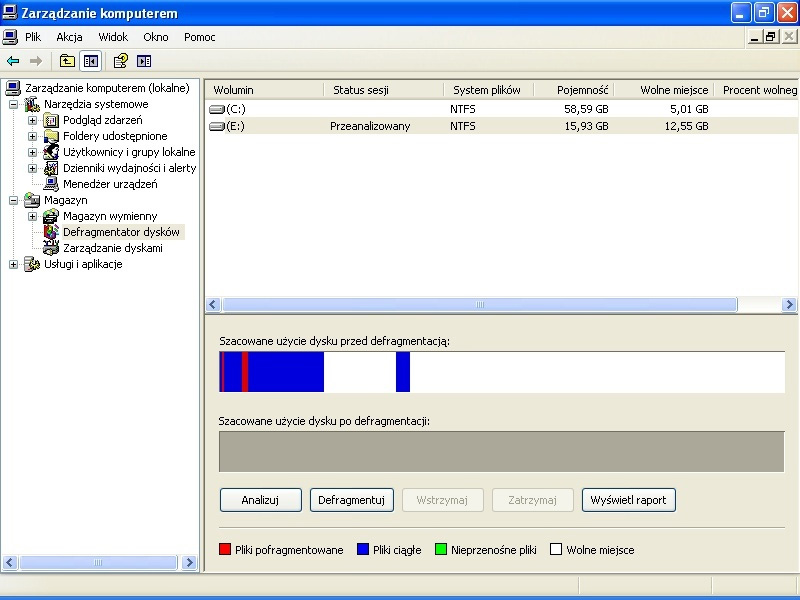Click the computer icon next to Plik menu
This screenshot has width=800, height=600.
point(10,37)
